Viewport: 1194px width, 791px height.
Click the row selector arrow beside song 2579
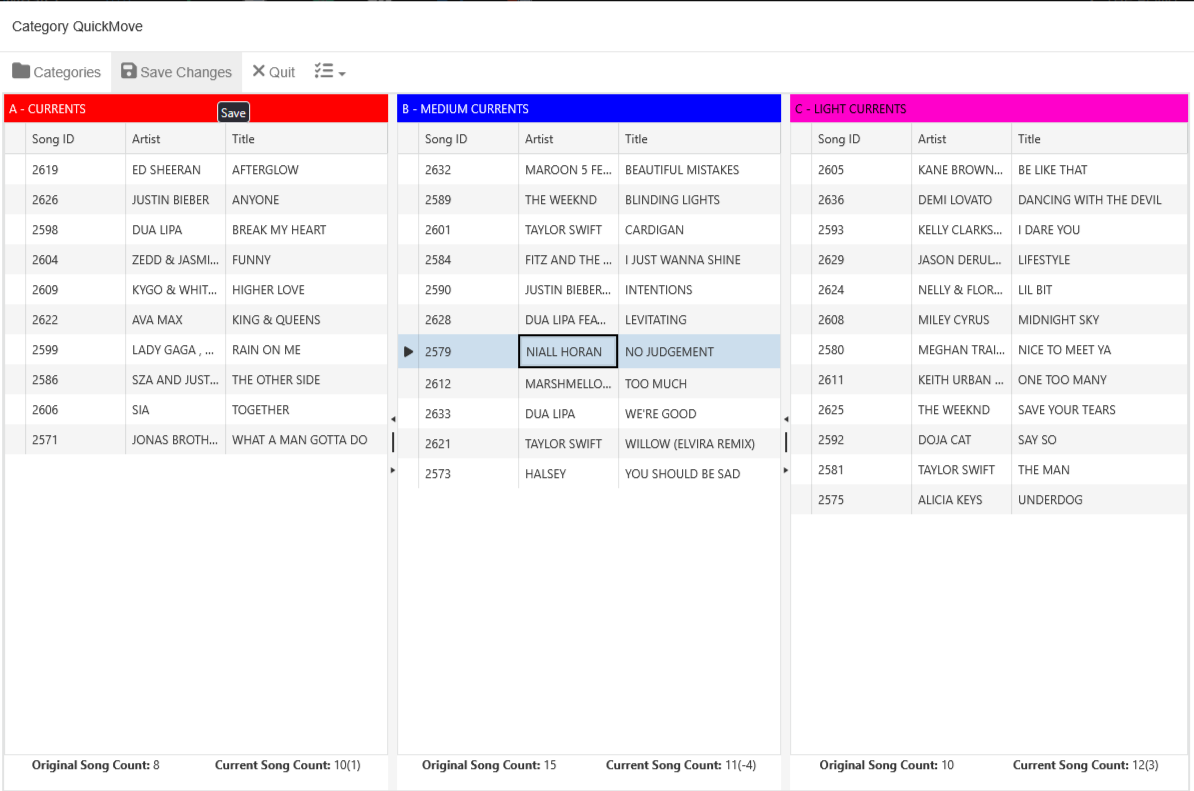tap(410, 351)
